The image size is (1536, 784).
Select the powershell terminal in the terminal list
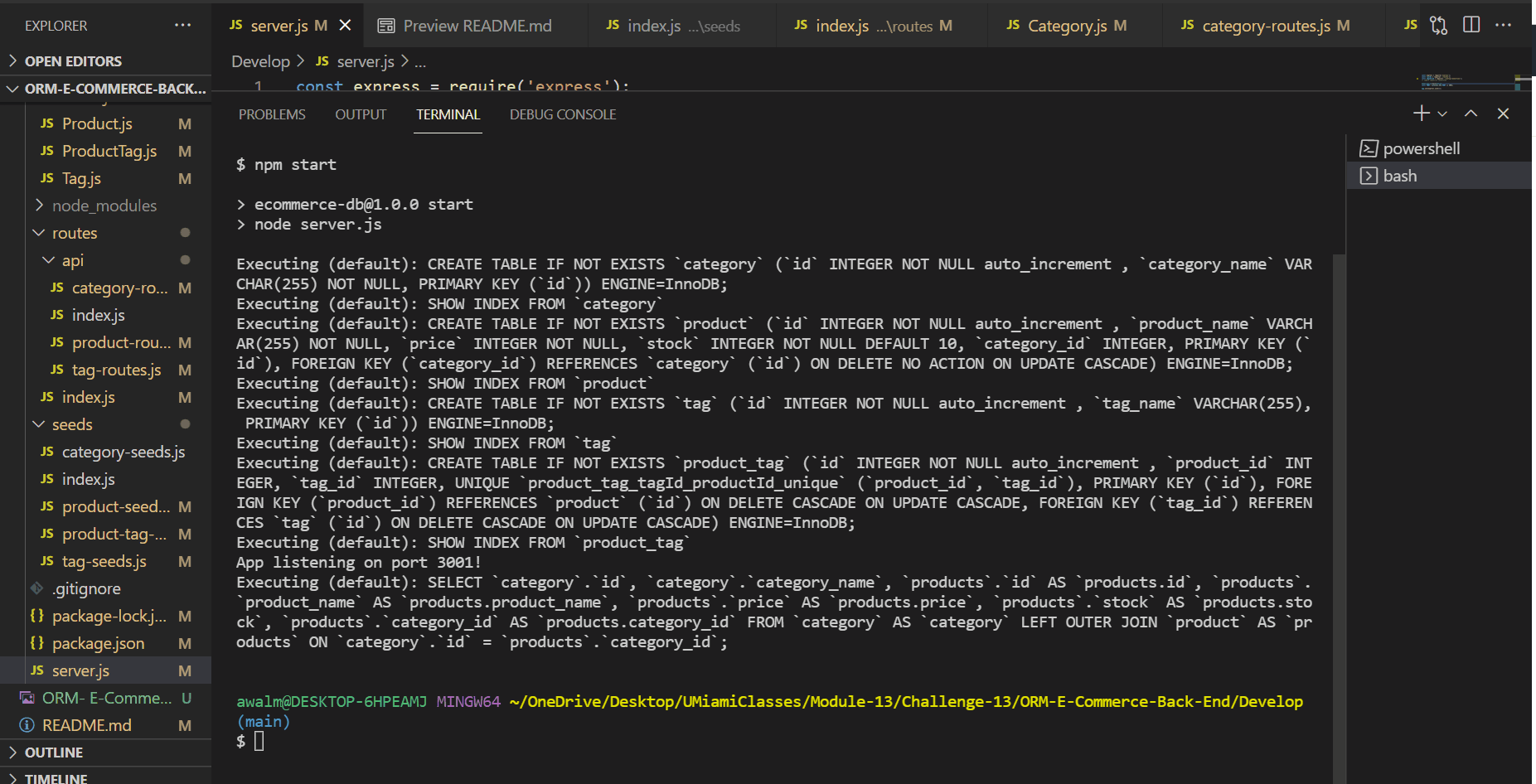point(1421,148)
